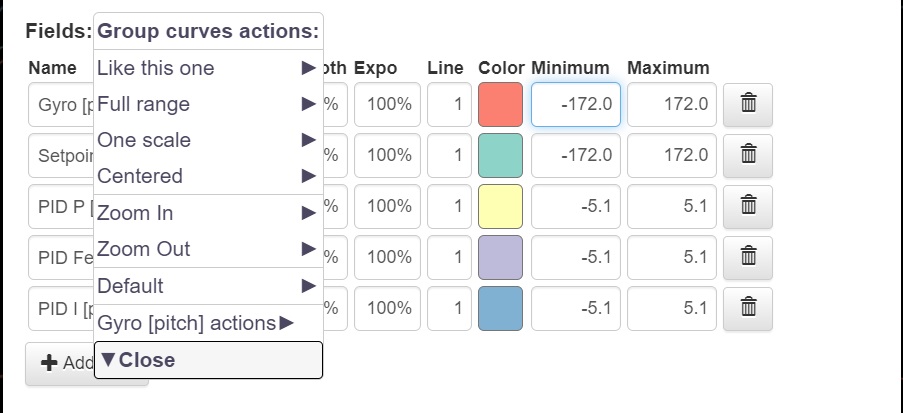Click the Add field button

[x=59, y=363]
